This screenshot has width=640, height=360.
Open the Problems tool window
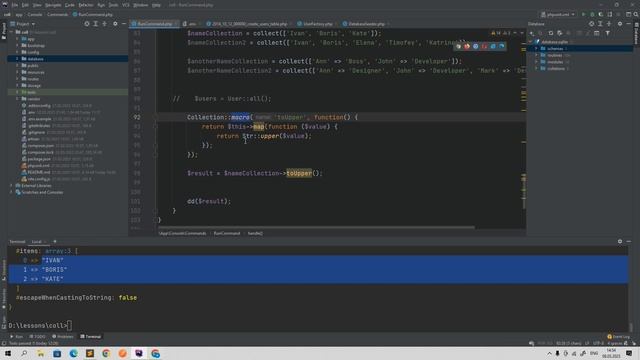click(x=63, y=337)
